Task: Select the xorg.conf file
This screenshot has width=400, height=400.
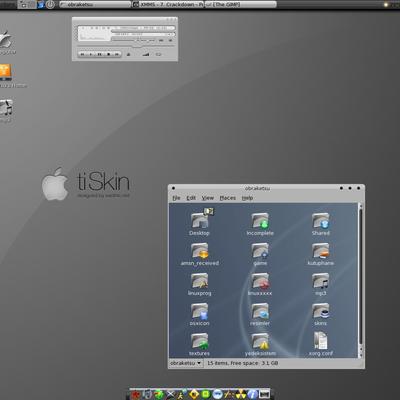Action: click(x=321, y=344)
